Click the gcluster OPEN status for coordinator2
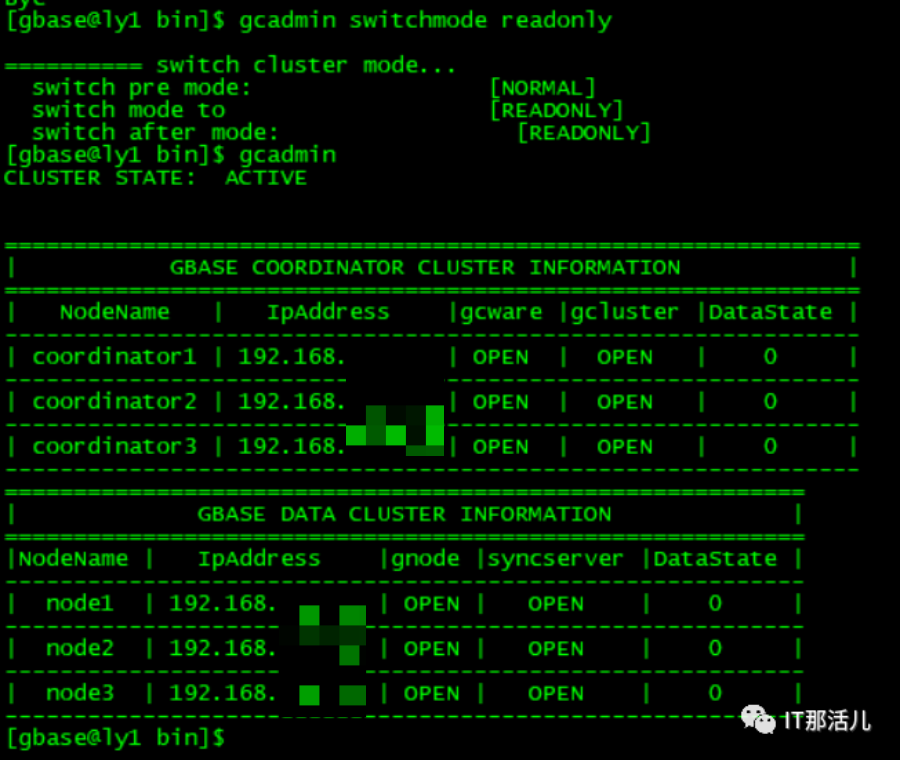The height and width of the screenshot is (760, 900). (624, 402)
